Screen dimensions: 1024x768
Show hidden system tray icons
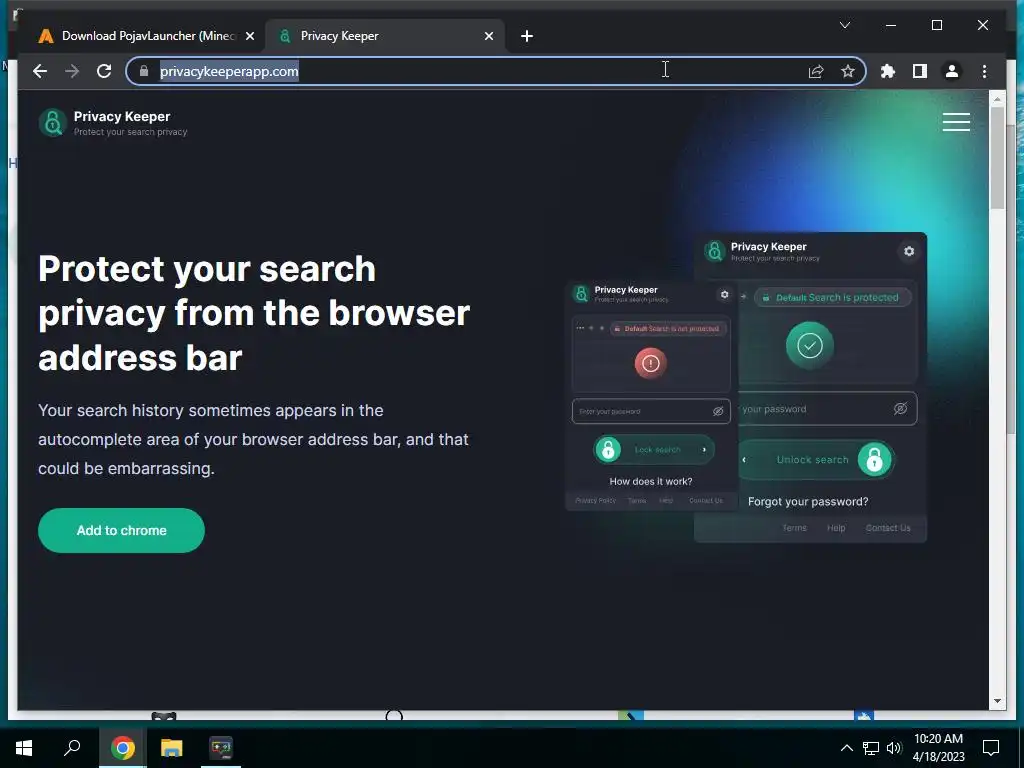846,748
